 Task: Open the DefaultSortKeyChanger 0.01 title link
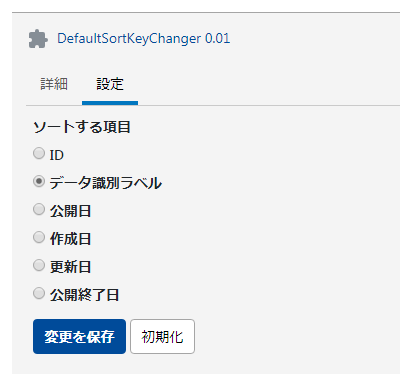coord(143,39)
